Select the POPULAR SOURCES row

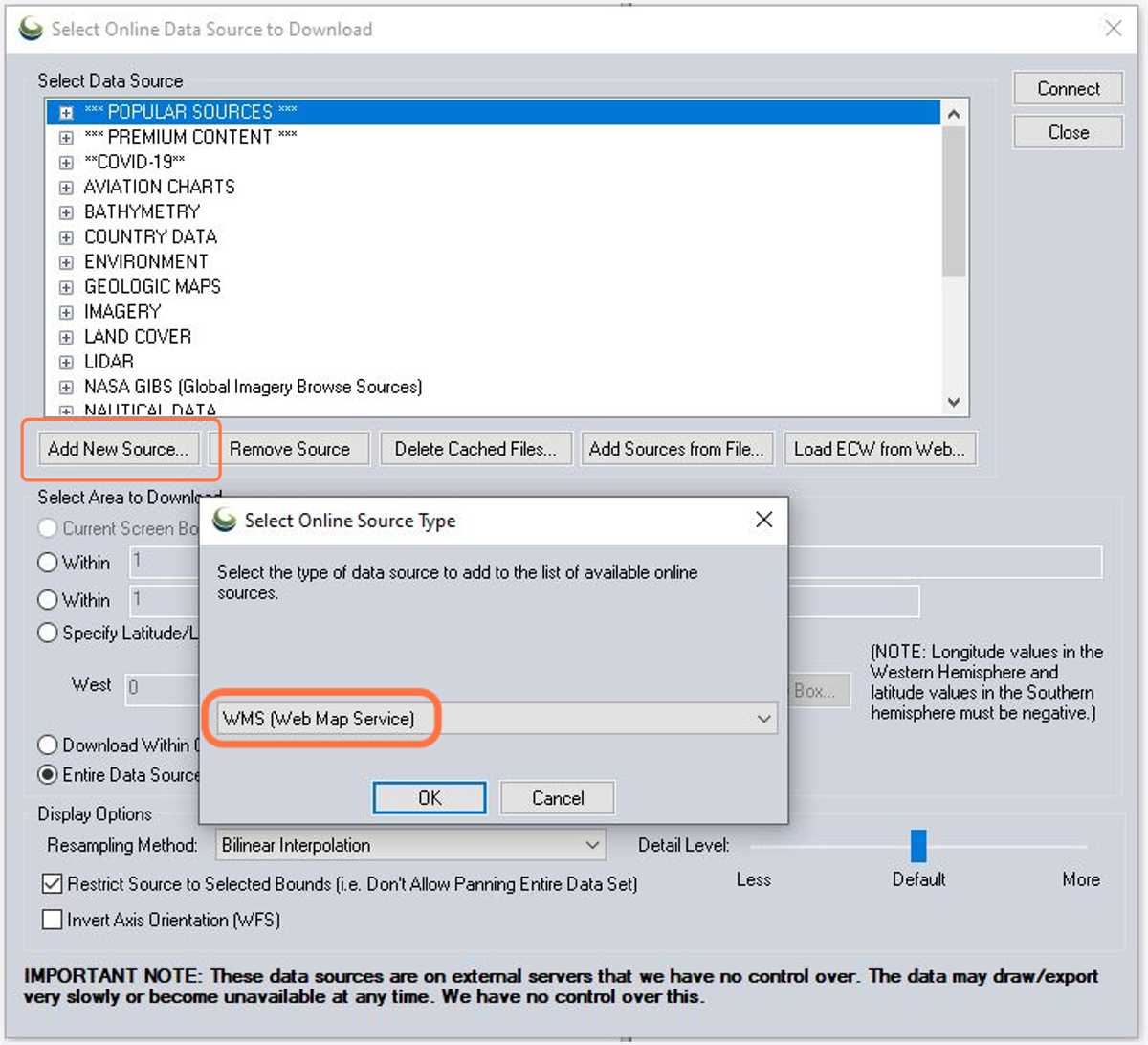494,112
